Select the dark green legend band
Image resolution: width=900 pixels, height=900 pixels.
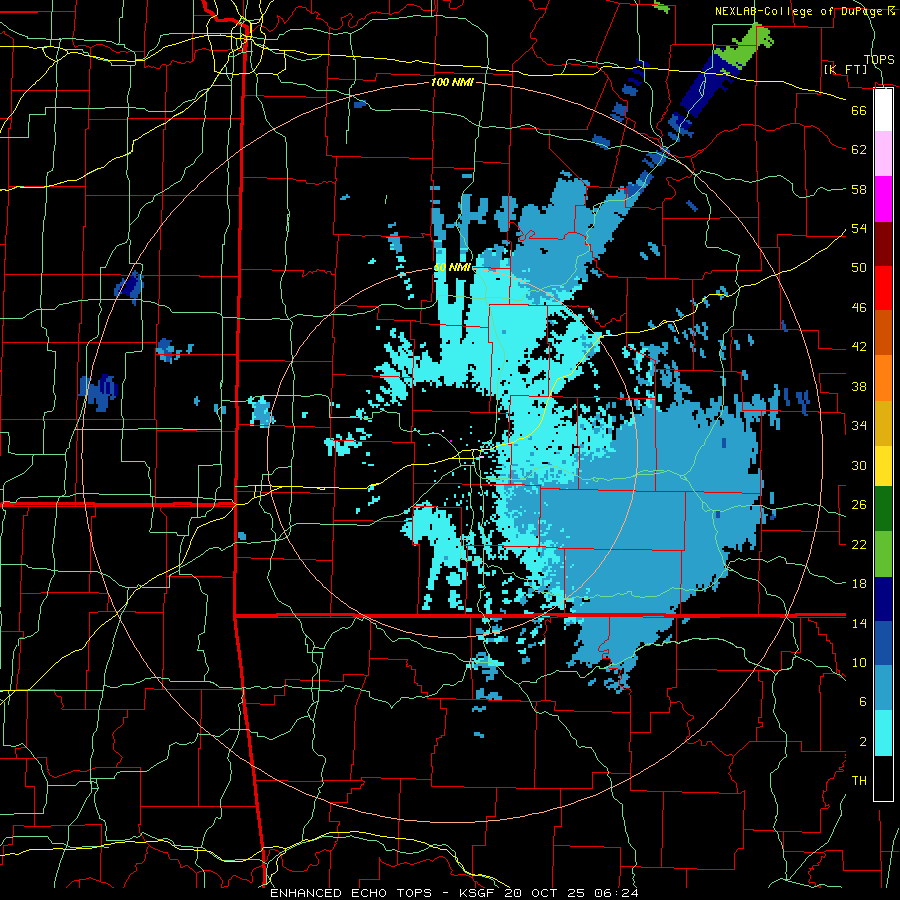coord(883,509)
